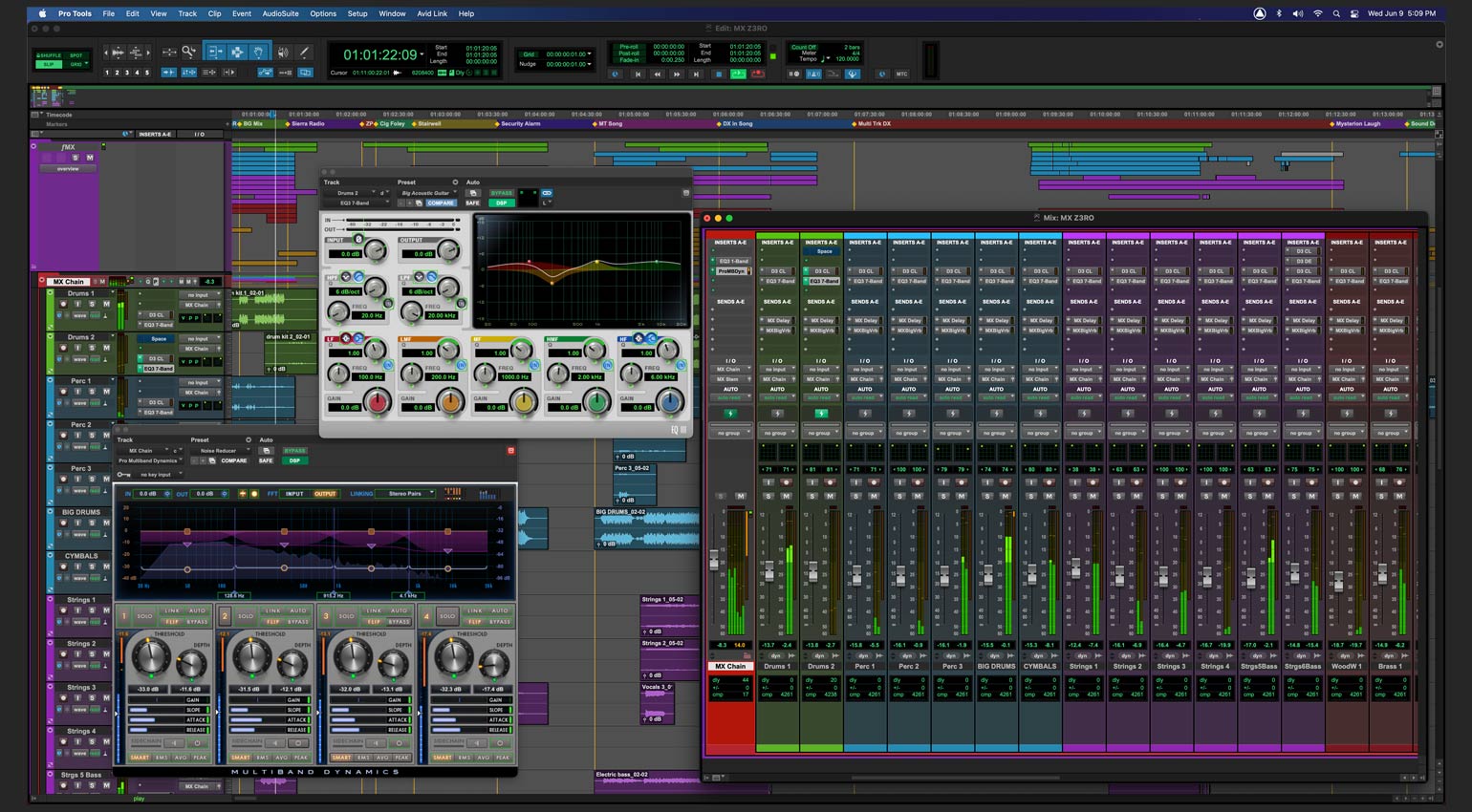The image size is (1472, 812).
Task: Open the Avid Link menu
Action: coord(432,13)
